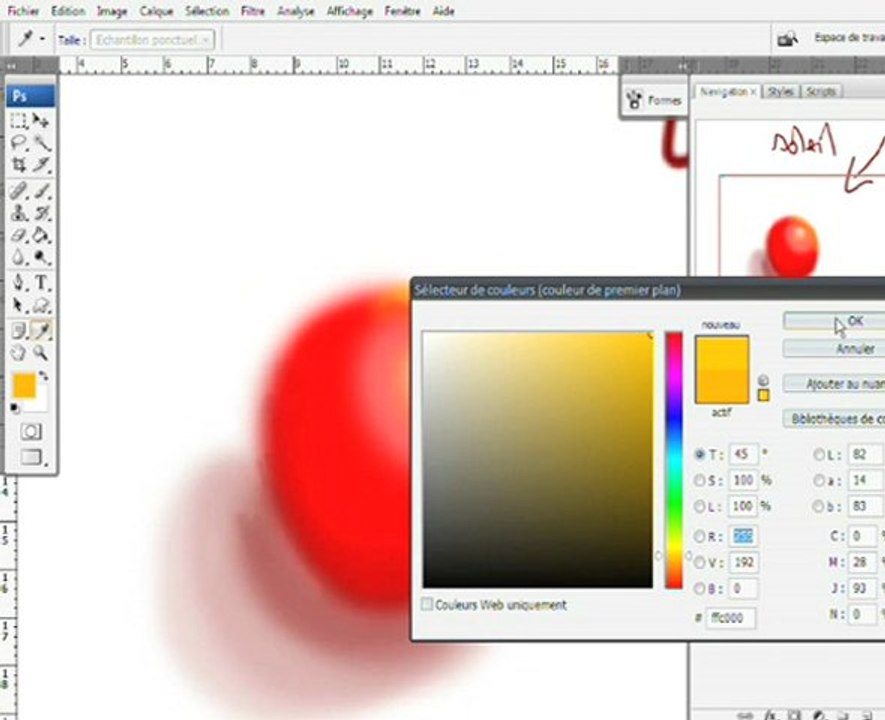Screen dimensions: 885x720
Task: Open the Affichage menu
Action: pyautogui.click(x=349, y=11)
